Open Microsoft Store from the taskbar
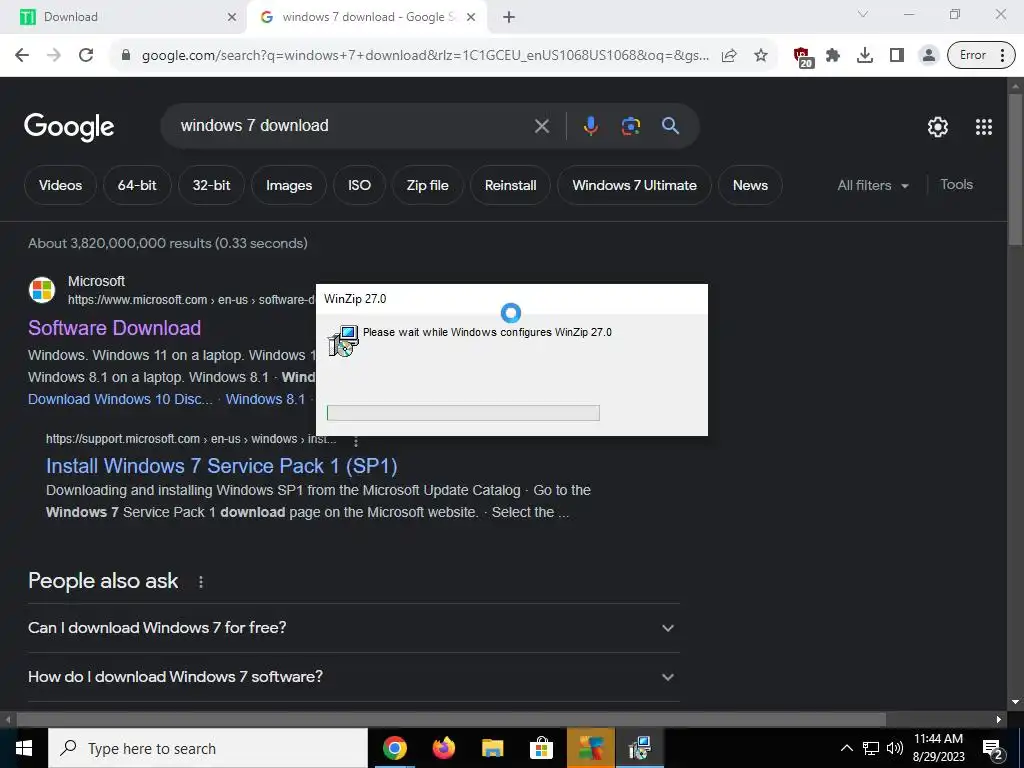This screenshot has height=768, width=1024. pos(541,748)
